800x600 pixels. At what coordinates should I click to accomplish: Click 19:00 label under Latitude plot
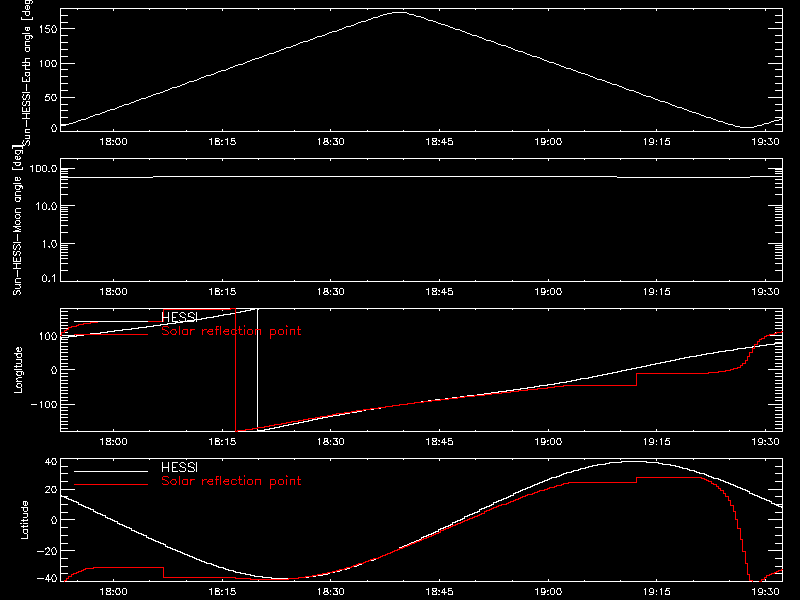(548, 592)
